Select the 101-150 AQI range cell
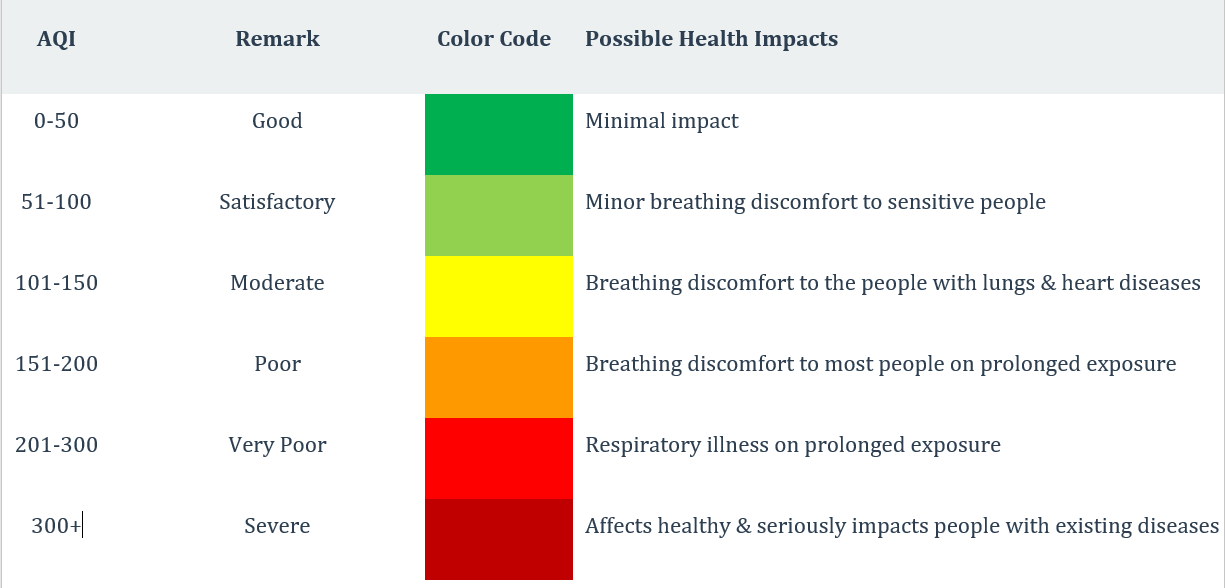The height and width of the screenshot is (588, 1225). click(x=56, y=283)
